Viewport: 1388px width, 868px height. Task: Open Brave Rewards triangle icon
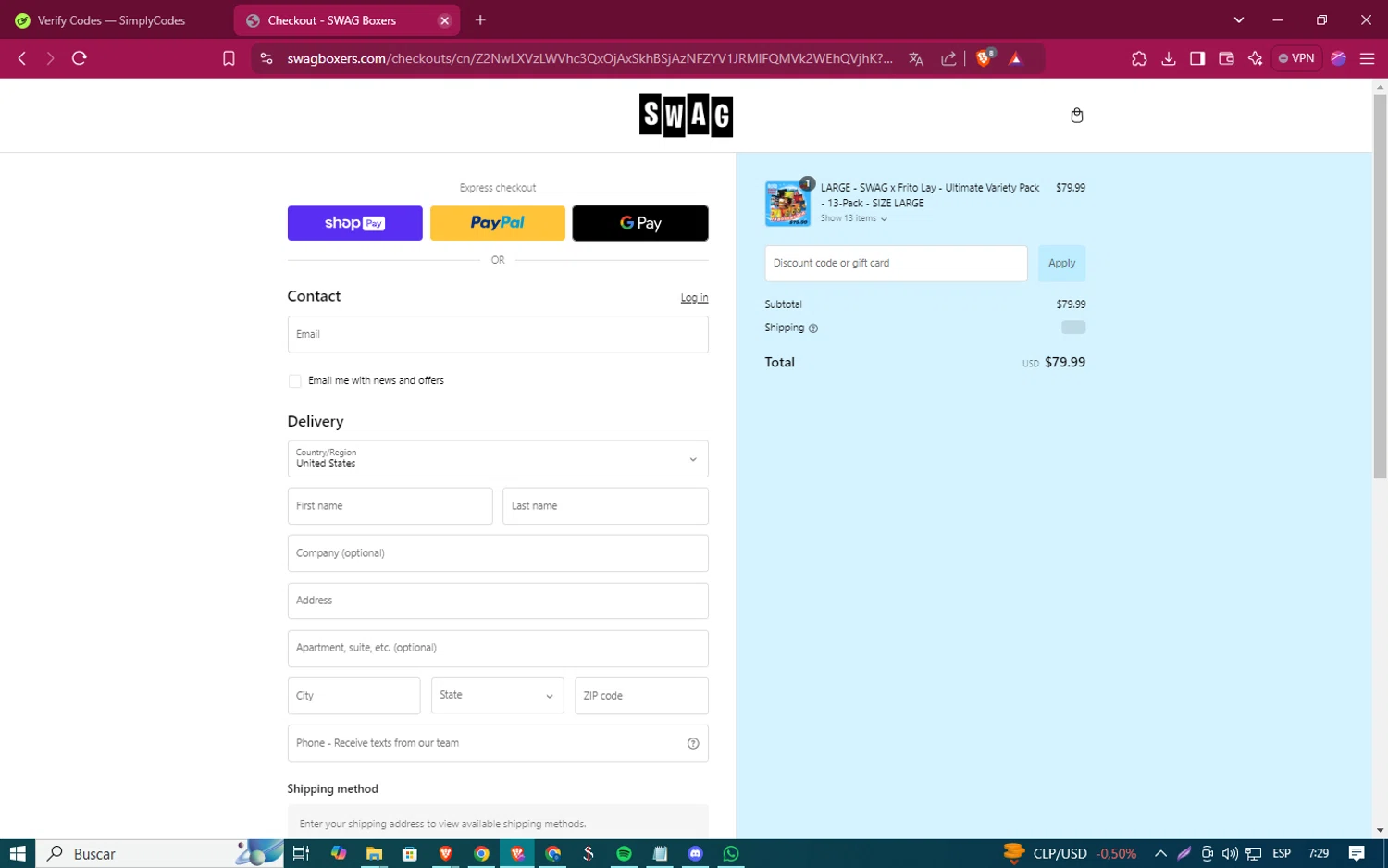[1016, 58]
